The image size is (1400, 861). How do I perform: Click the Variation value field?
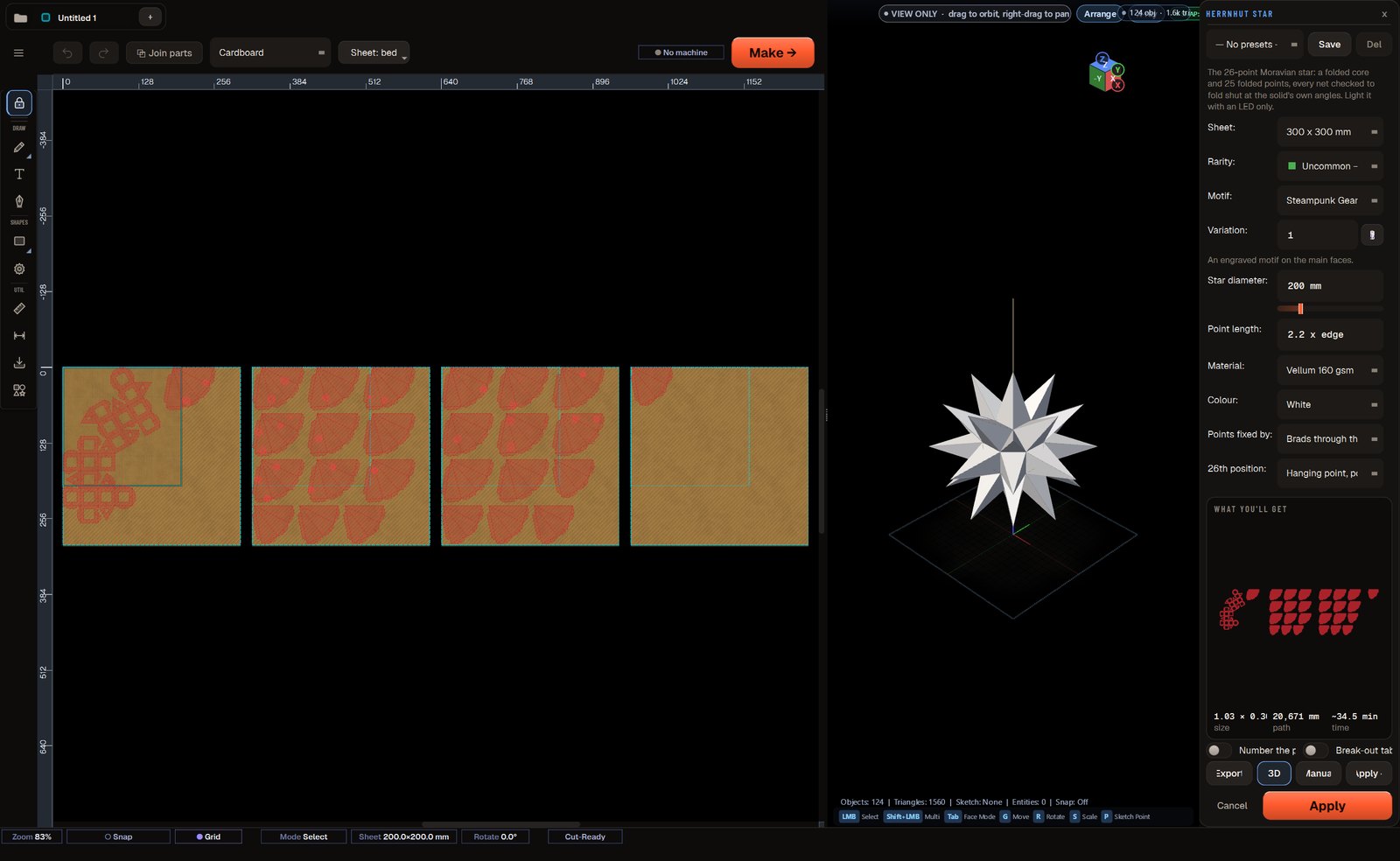(1317, 234)
